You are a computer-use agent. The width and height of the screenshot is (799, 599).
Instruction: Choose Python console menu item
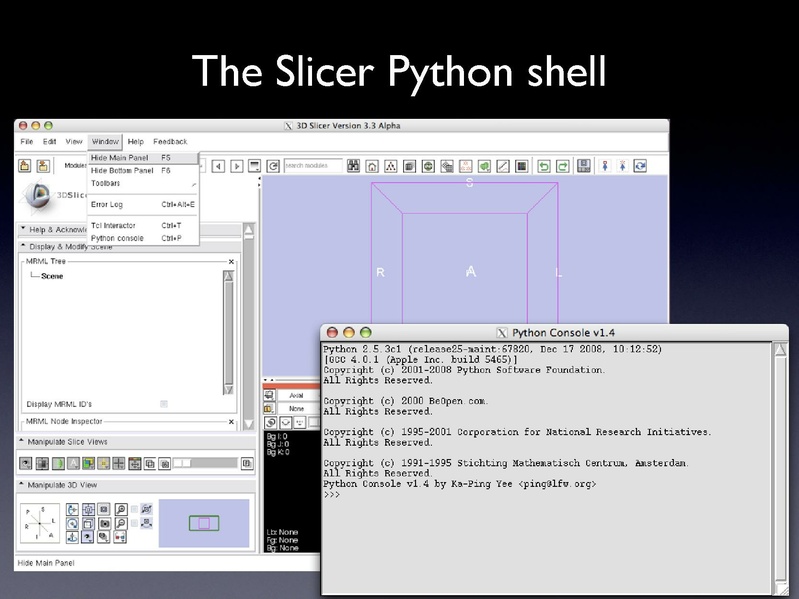pyautogui.click(x=143, y=238)
